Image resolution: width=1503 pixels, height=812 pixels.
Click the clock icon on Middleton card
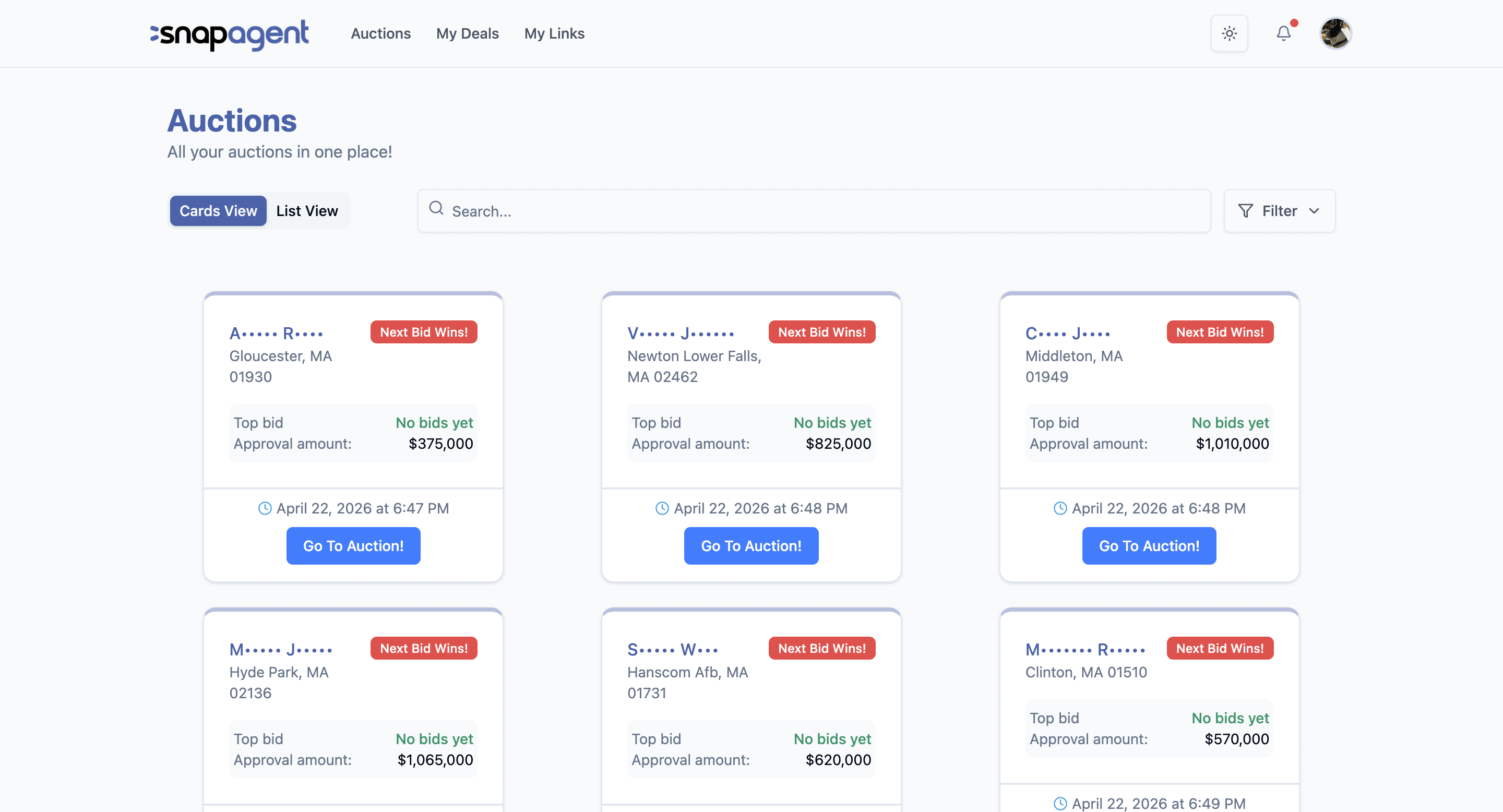coord(1060,508)
